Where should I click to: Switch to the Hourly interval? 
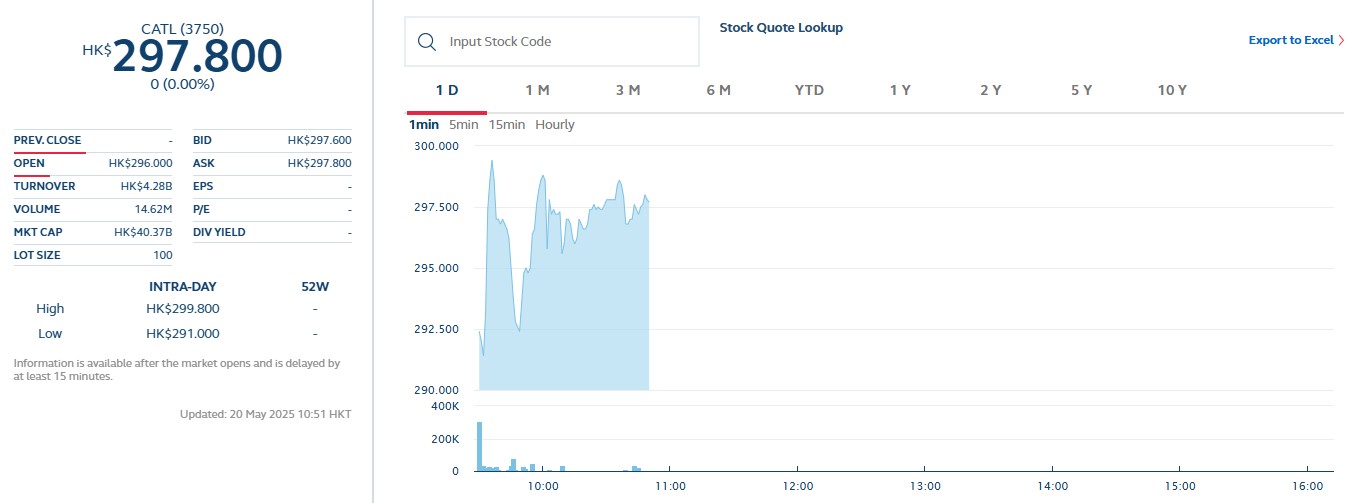555,125
